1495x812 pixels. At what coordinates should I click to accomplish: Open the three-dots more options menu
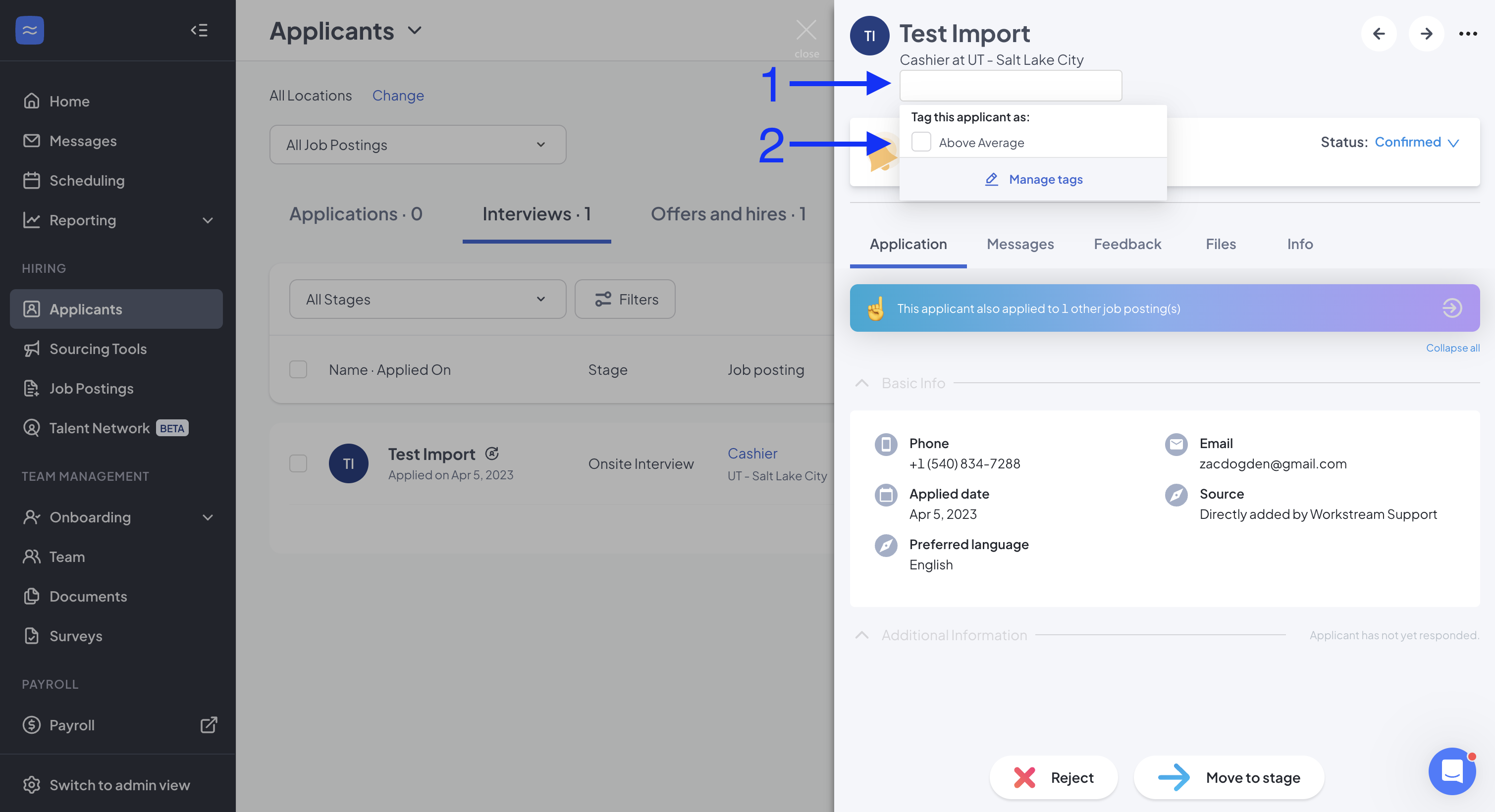[x=1468, y=34]
